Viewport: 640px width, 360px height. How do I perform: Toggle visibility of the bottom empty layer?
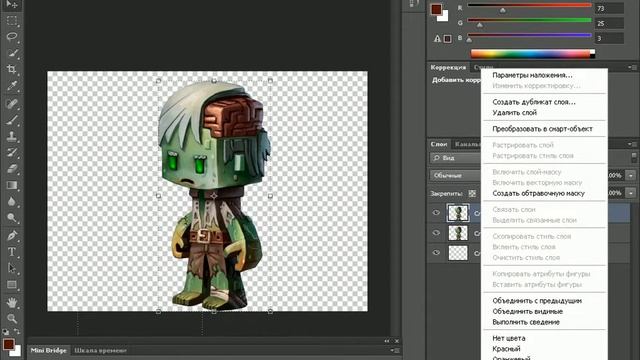click(436, 253)
